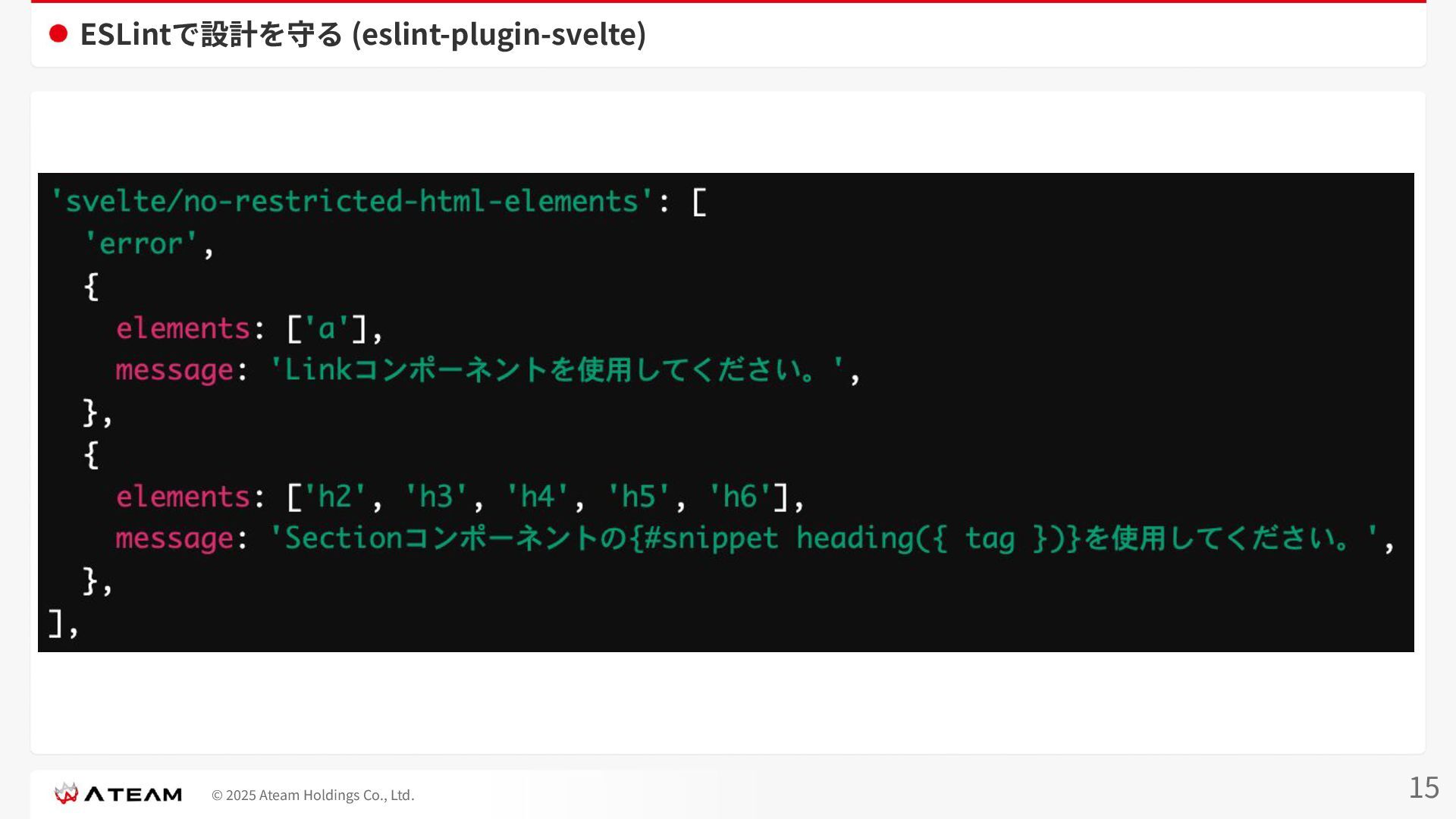
Task: Click the 'h2' string in elements array
Action: click(x=335, y=497)
